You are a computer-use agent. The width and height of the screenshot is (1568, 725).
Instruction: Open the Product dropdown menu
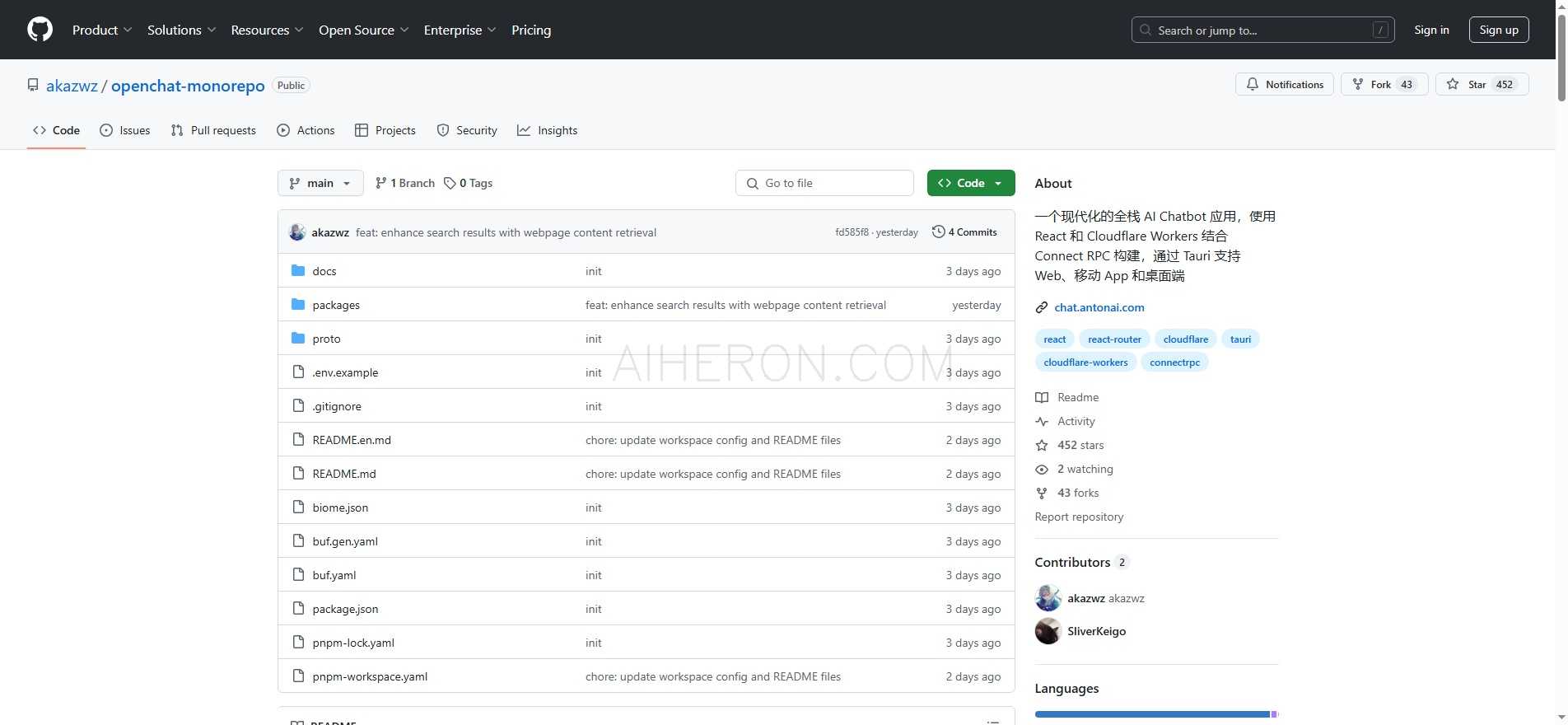click(x=102, y=30)
